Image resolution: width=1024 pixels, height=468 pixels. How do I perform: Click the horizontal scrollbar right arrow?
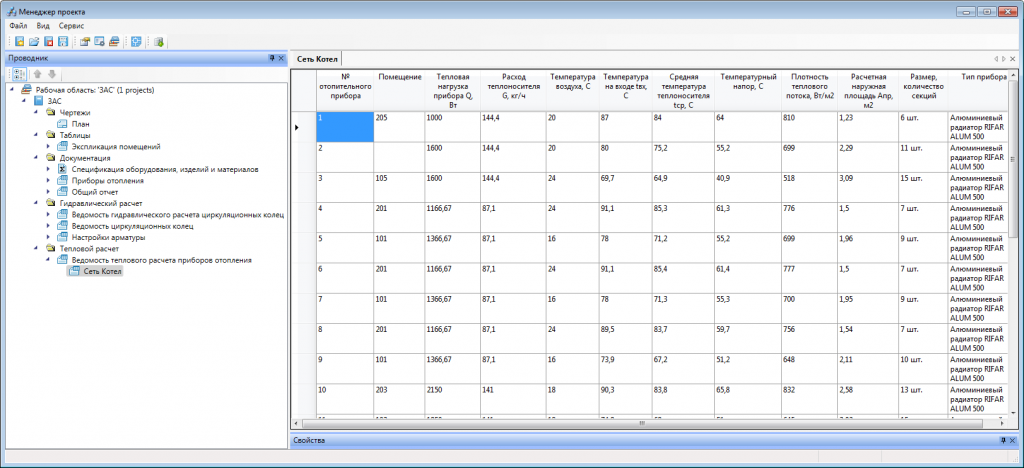(x=1003, y=424)
